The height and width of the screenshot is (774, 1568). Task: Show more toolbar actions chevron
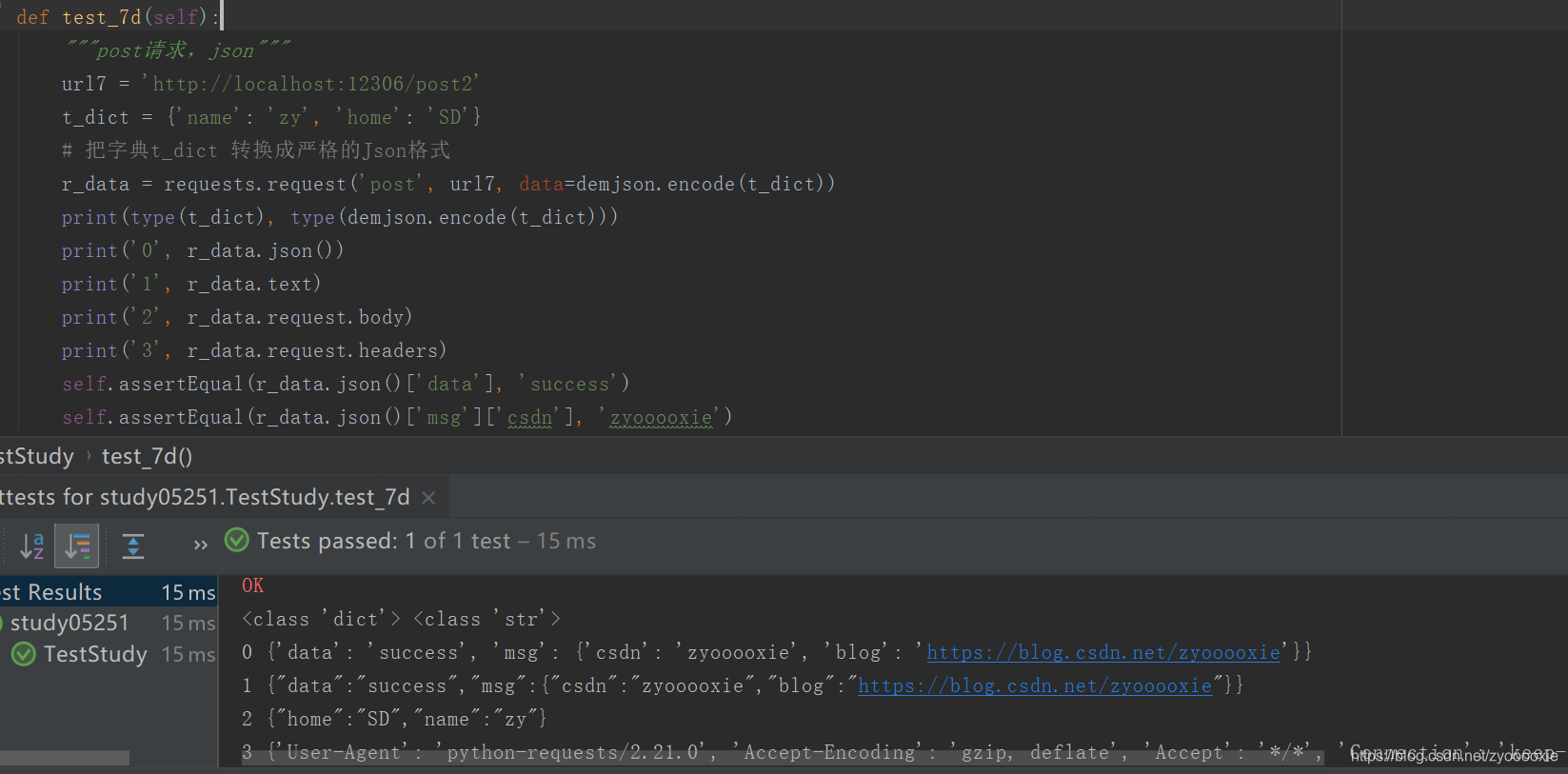[x=200, y=546]
